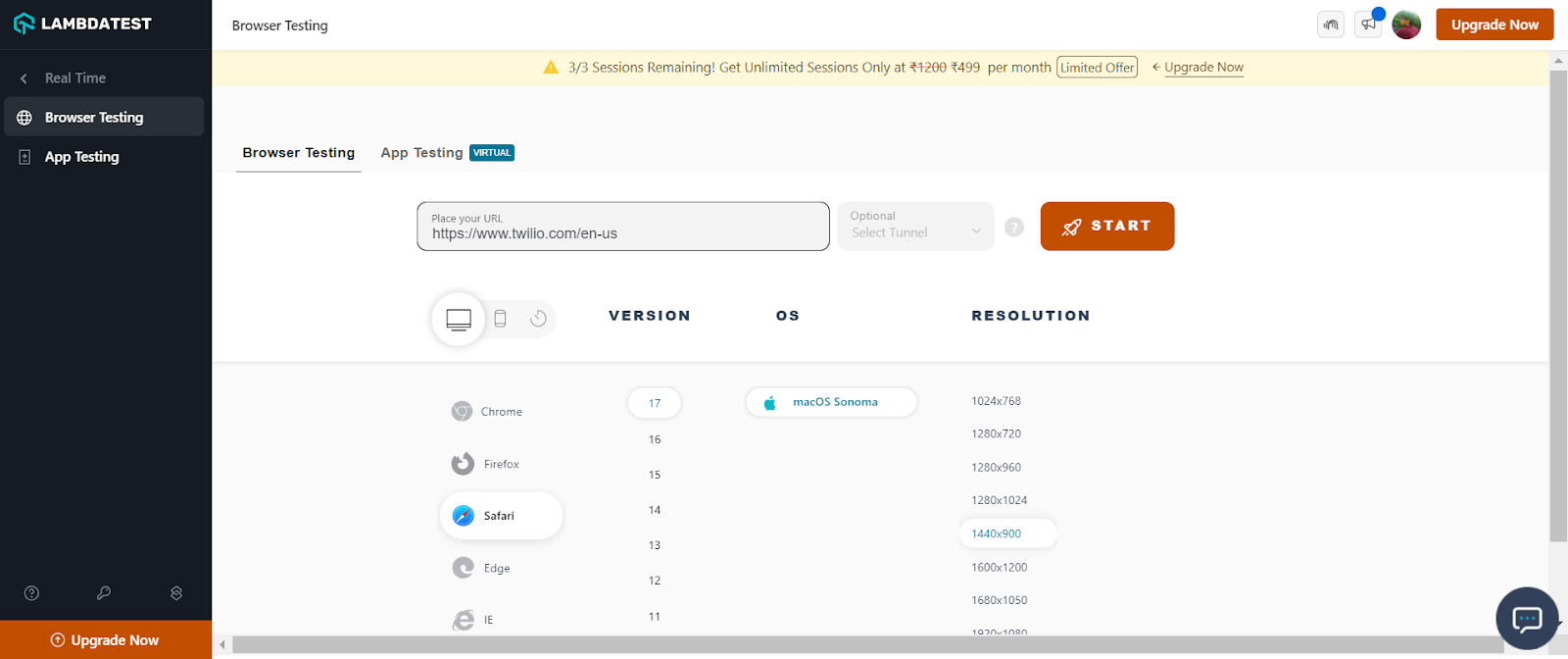Image resolution: width=1568 pixels, height=659 pixels.
Task: Open the access key icon in sidebar
Action: [x=104, y=593]
